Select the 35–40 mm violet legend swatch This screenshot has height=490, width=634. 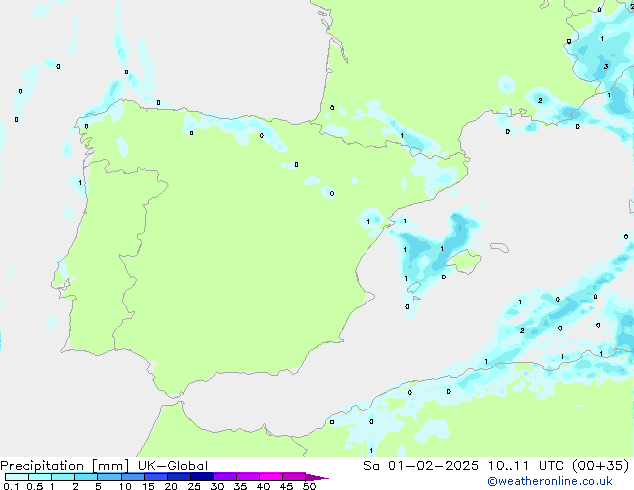tap(248, 477)
